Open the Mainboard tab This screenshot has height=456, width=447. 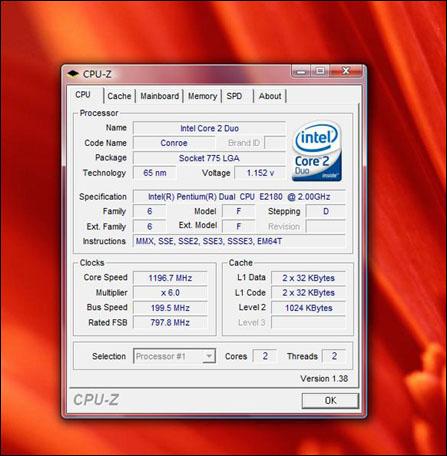click(x=159, y=96)
